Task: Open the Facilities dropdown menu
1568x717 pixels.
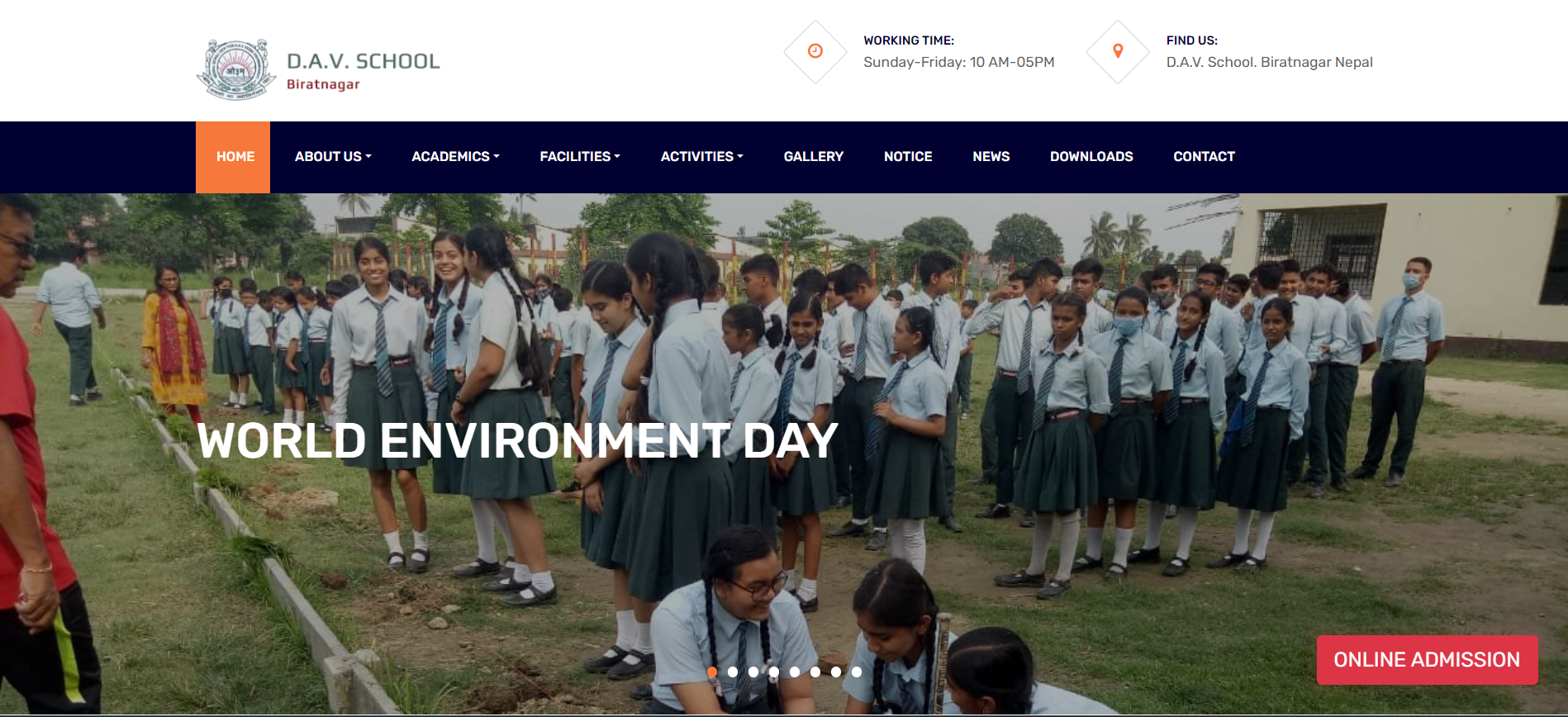Action: [x=579, y=157]
